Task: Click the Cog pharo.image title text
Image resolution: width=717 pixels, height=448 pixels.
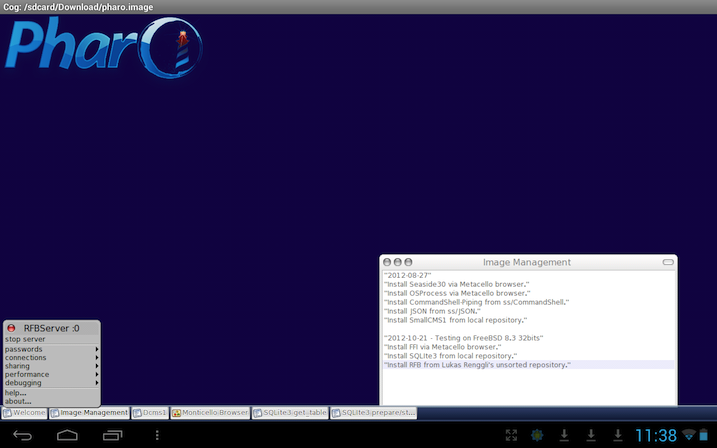Action: click(x=78, y=7)
